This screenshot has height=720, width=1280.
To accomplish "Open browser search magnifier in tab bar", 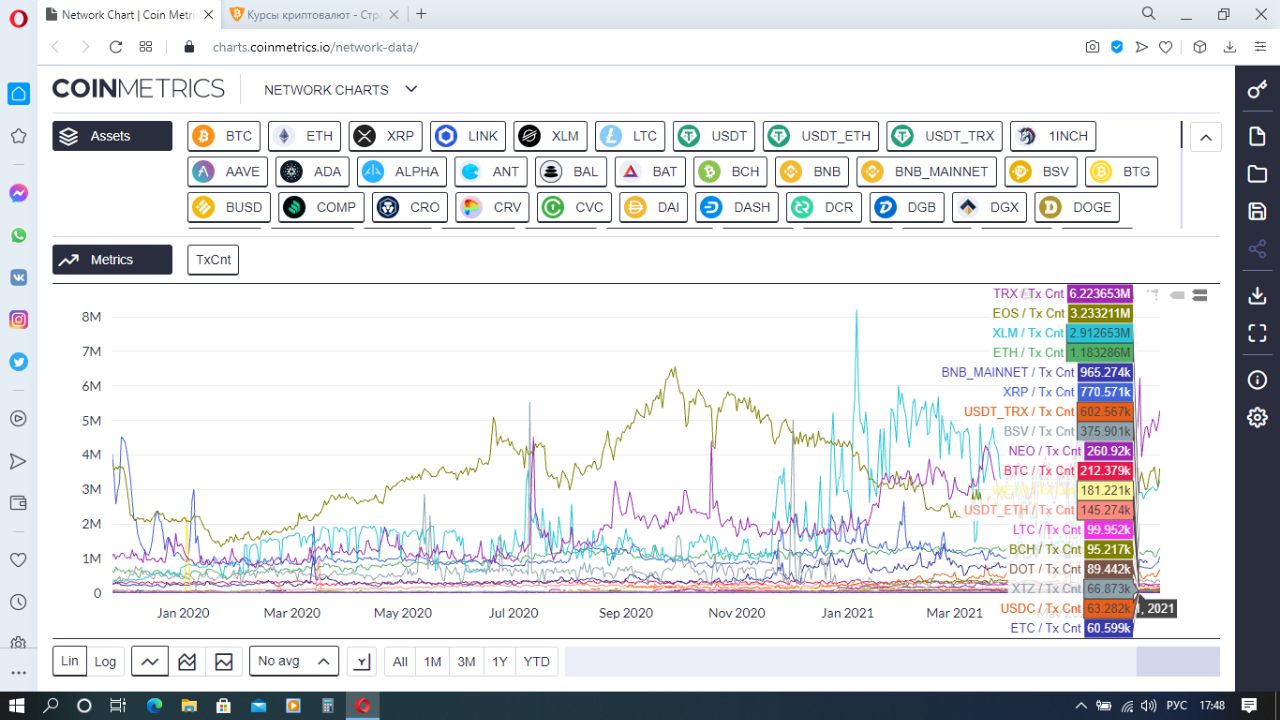I will pos(1150,14).
